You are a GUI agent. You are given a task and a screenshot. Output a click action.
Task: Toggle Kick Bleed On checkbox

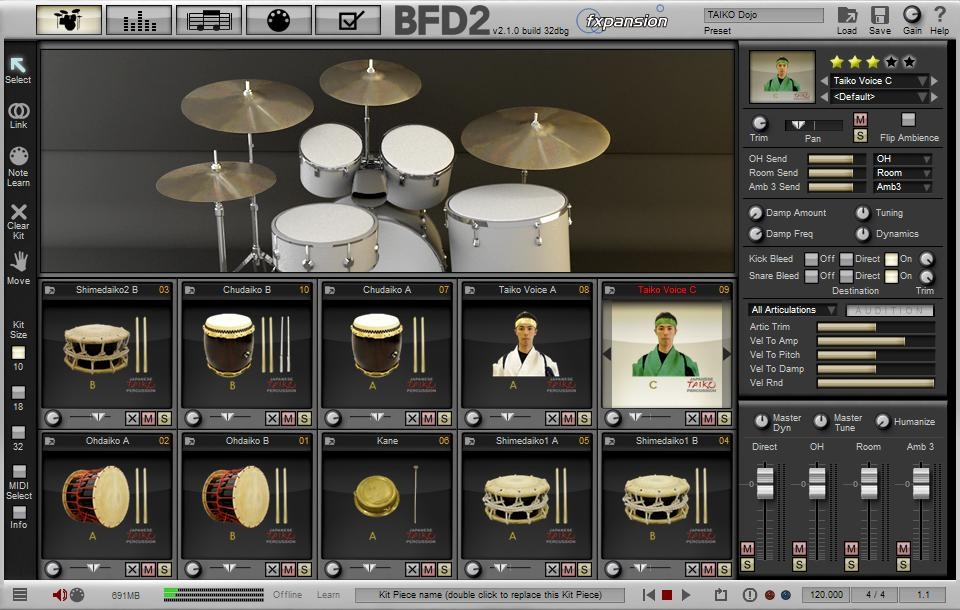[x=891, y=259]
